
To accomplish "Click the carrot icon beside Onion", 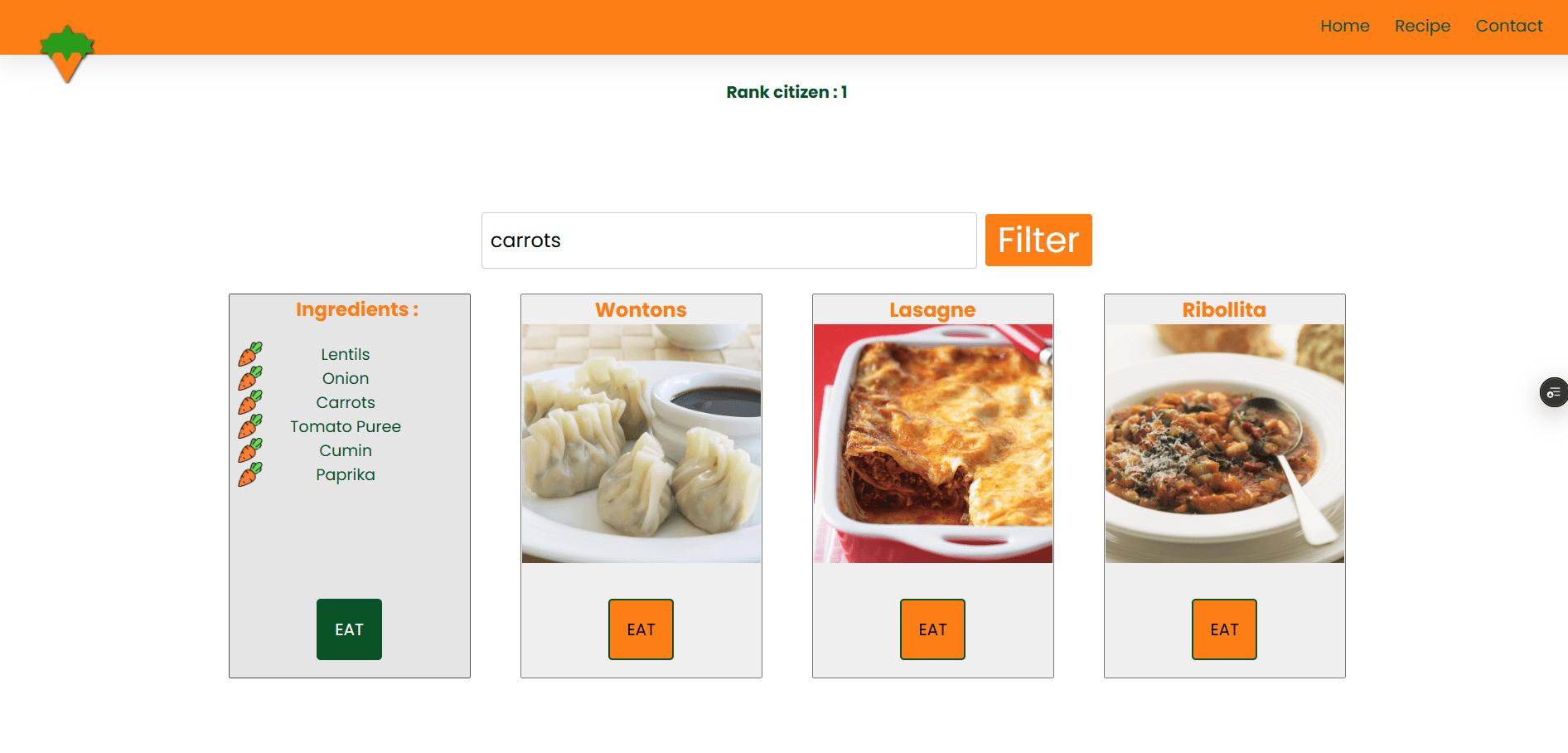I will tap(250, 378).
